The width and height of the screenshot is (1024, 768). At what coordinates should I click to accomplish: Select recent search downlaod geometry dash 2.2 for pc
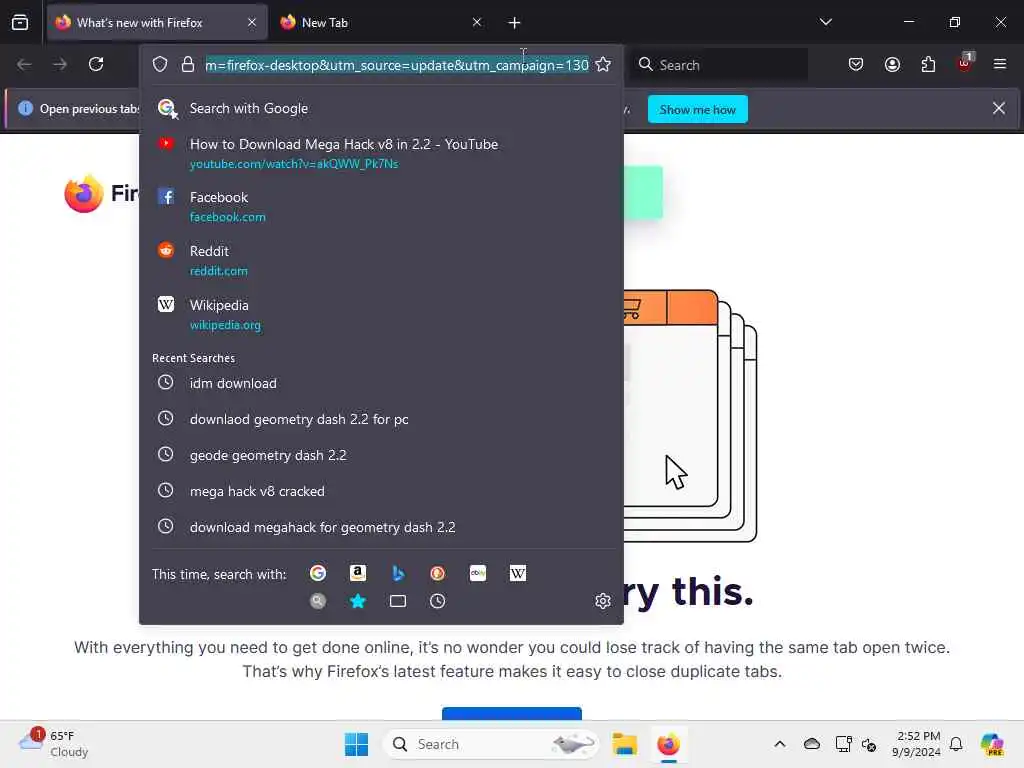[x=381, y=419]
